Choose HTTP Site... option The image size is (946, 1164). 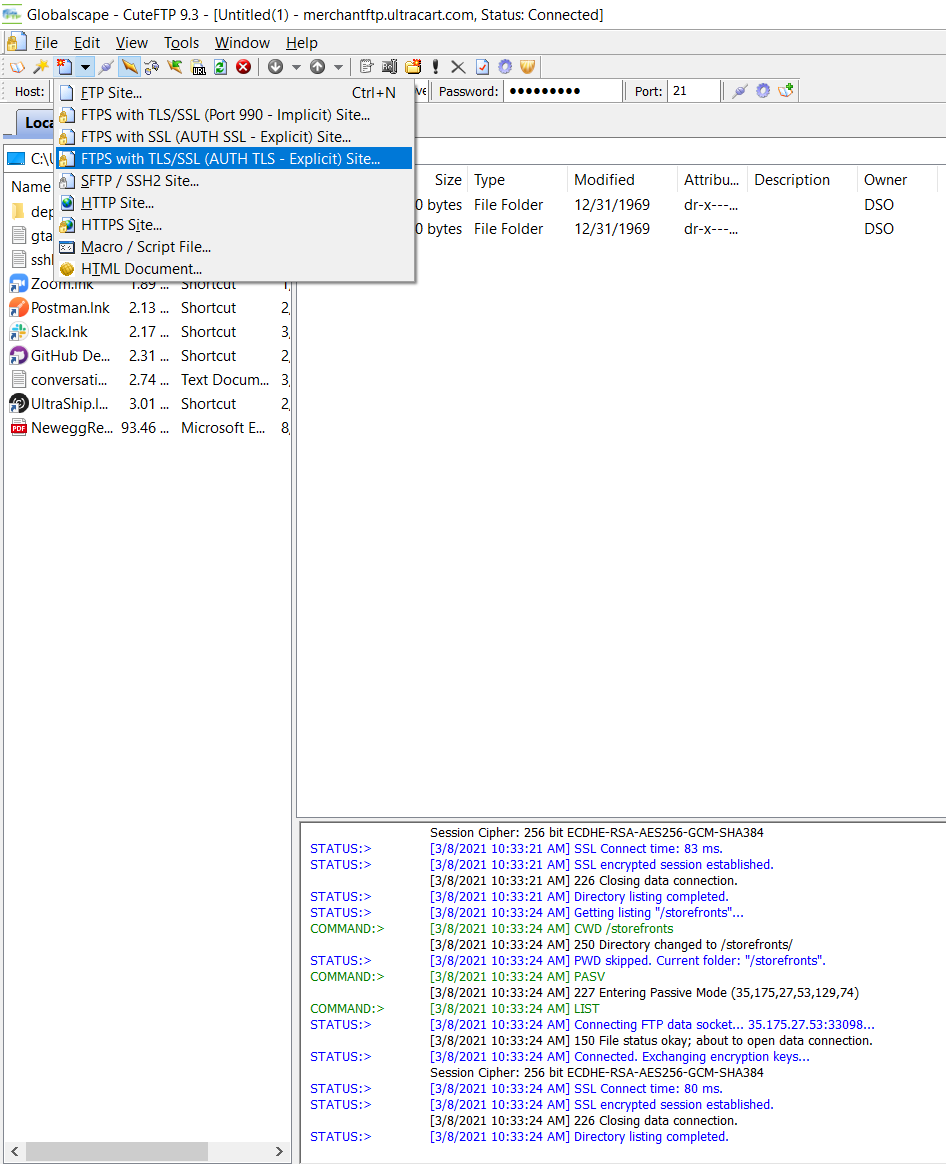(234, 203)
